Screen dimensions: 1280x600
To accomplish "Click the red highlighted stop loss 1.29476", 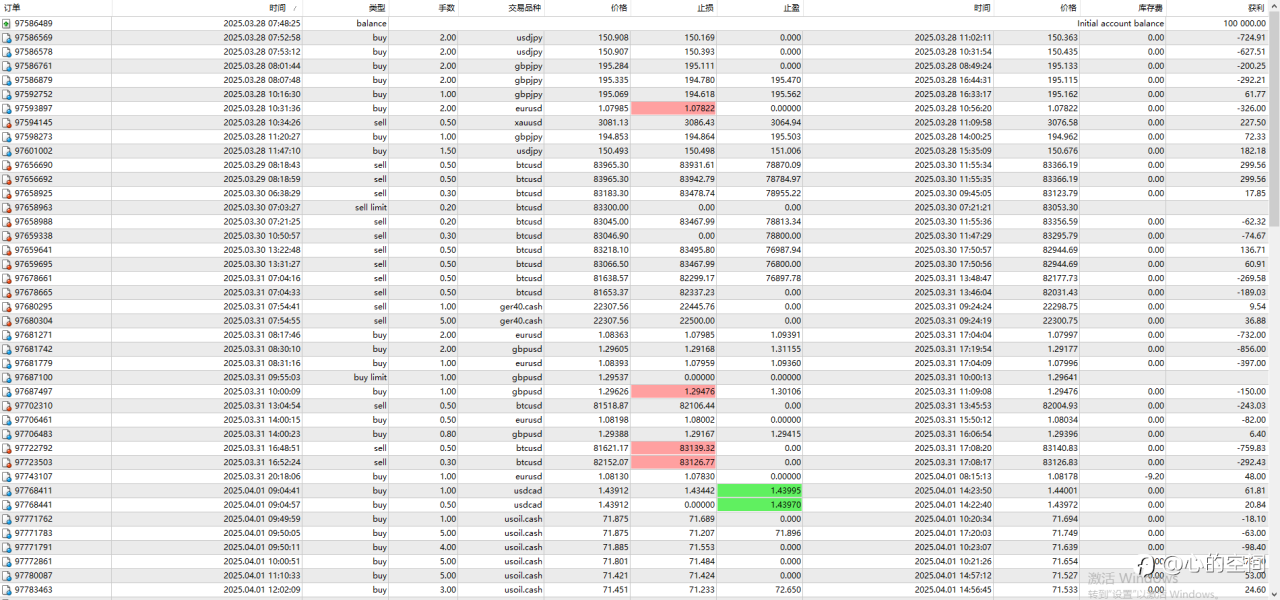I will tap(674, 392).
